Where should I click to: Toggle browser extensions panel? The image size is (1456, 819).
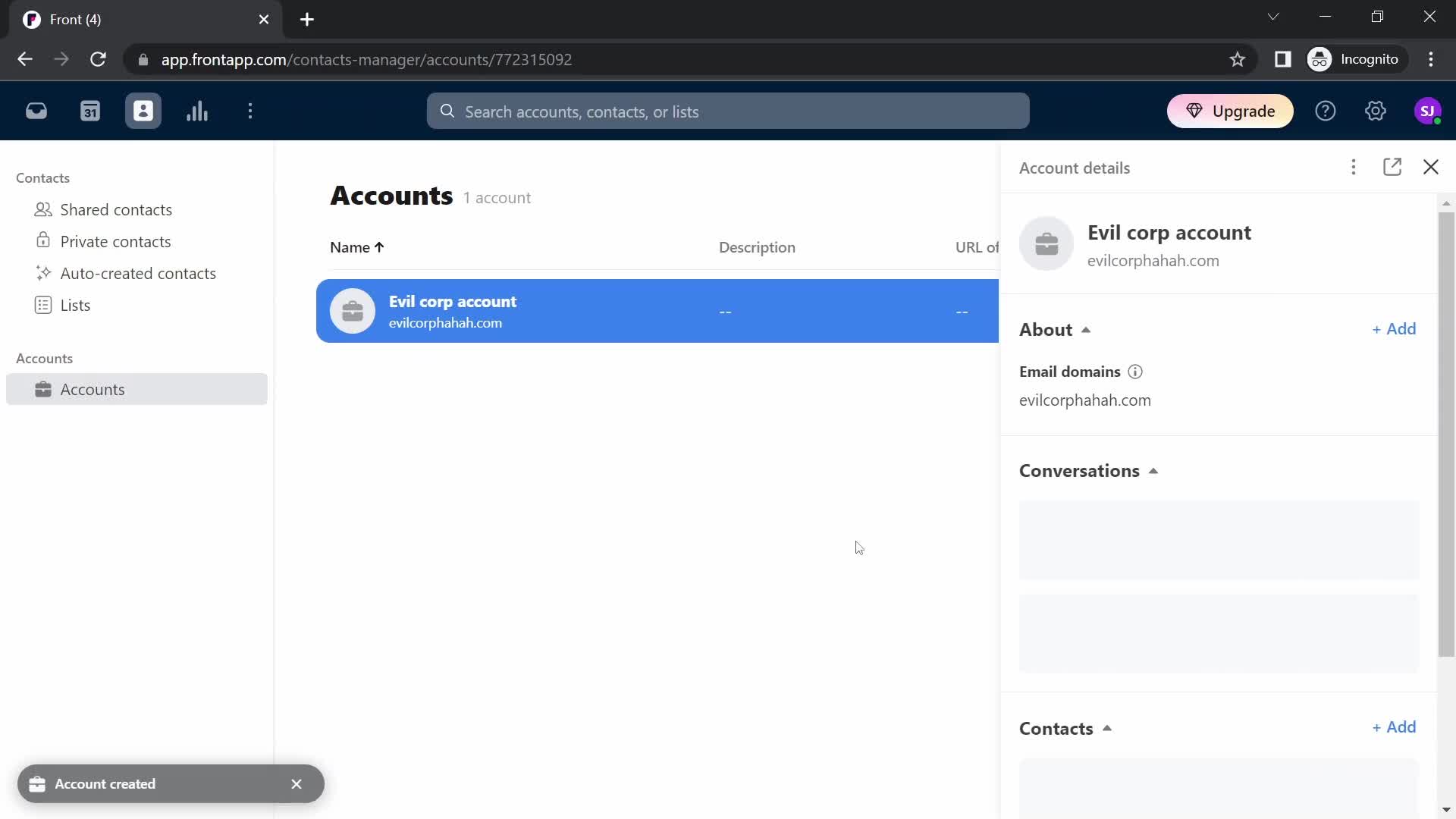(x=1283, y=59)
